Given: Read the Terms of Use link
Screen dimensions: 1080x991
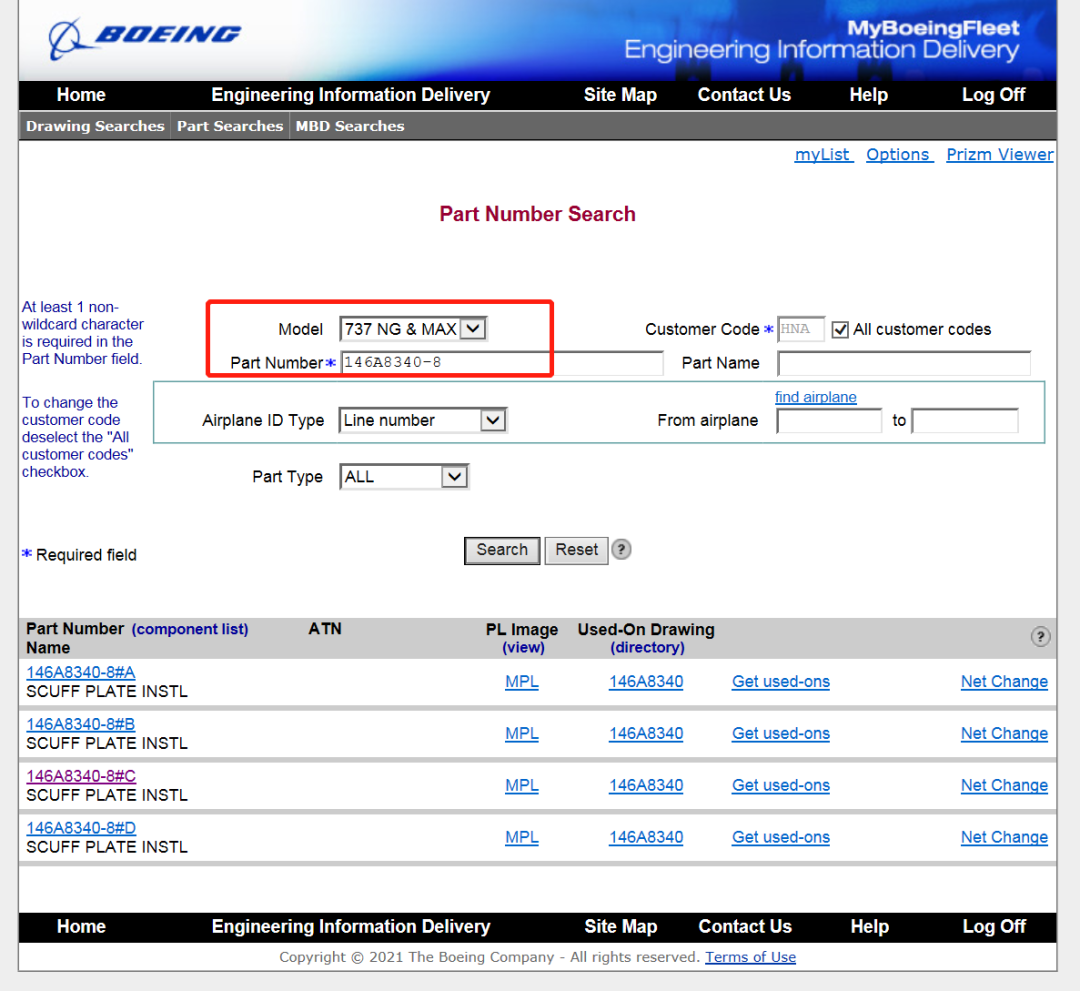Looking at the screenshot, I should (750, 957).
